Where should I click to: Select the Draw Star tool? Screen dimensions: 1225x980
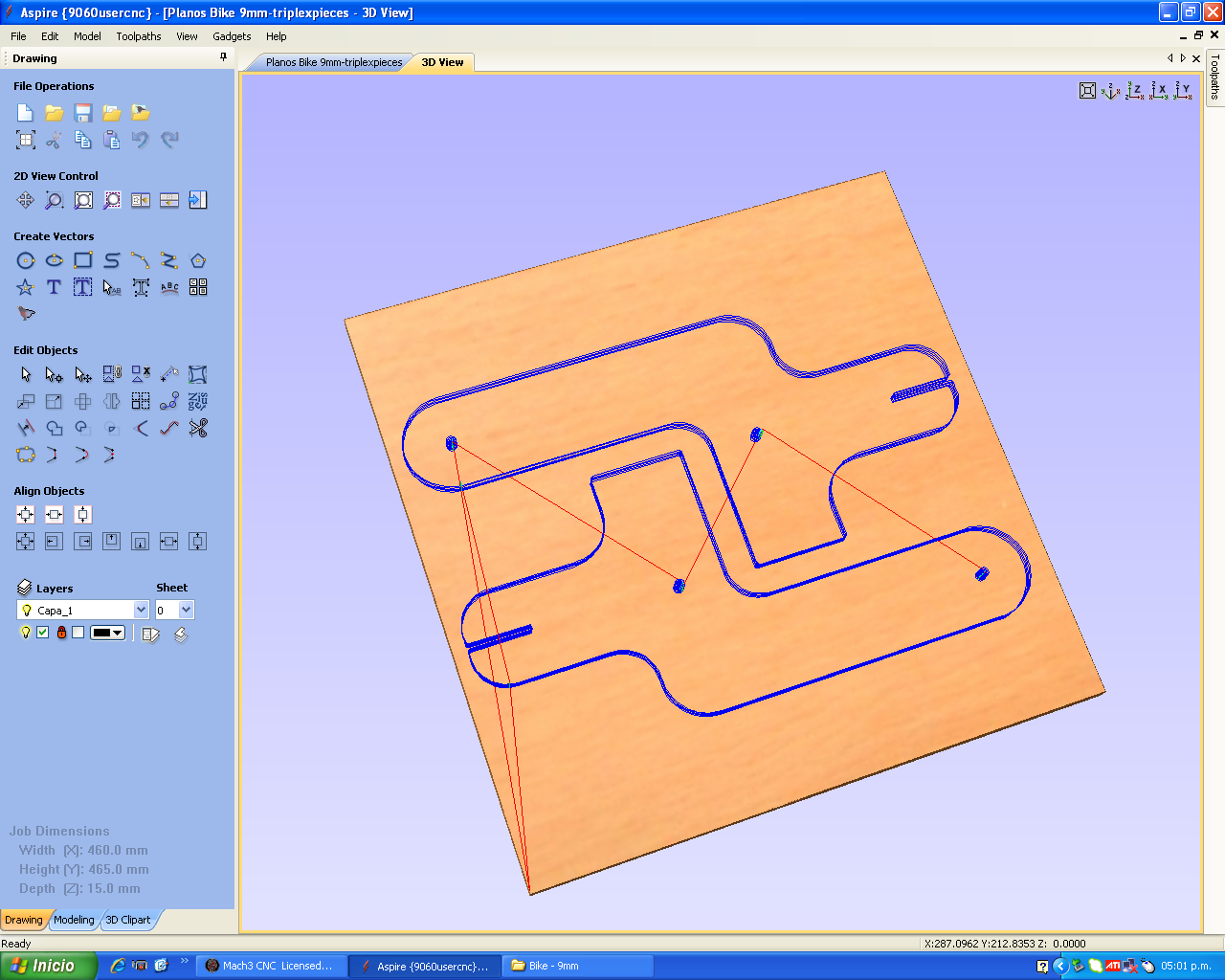(x=26, y=287)
